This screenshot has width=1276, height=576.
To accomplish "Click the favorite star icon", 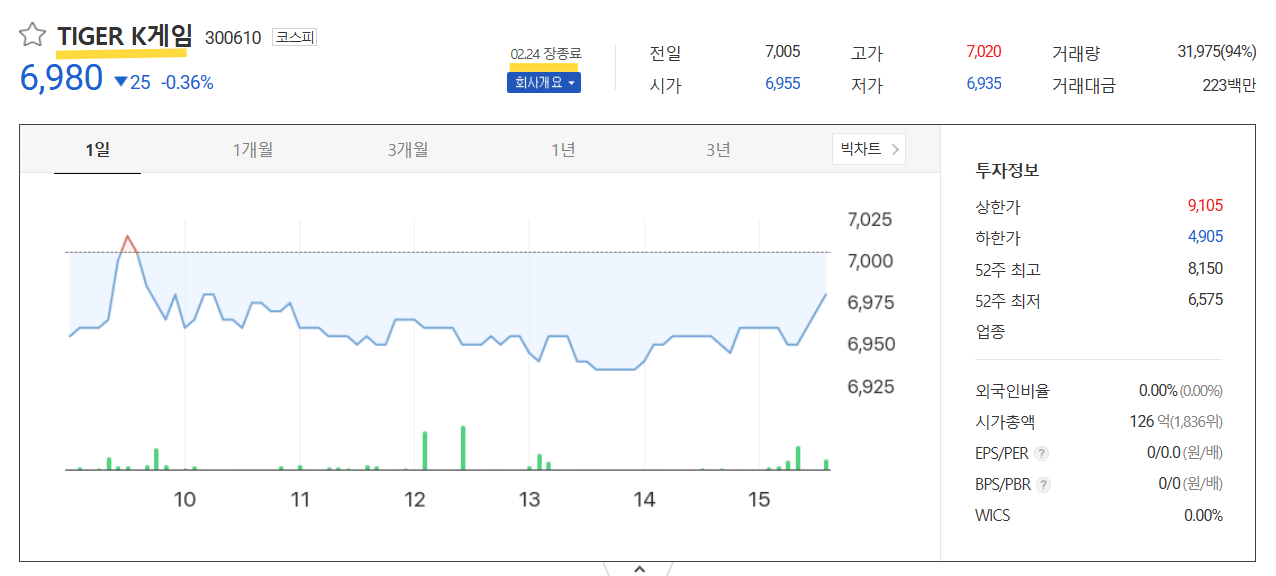I will [x=33, y=33].
